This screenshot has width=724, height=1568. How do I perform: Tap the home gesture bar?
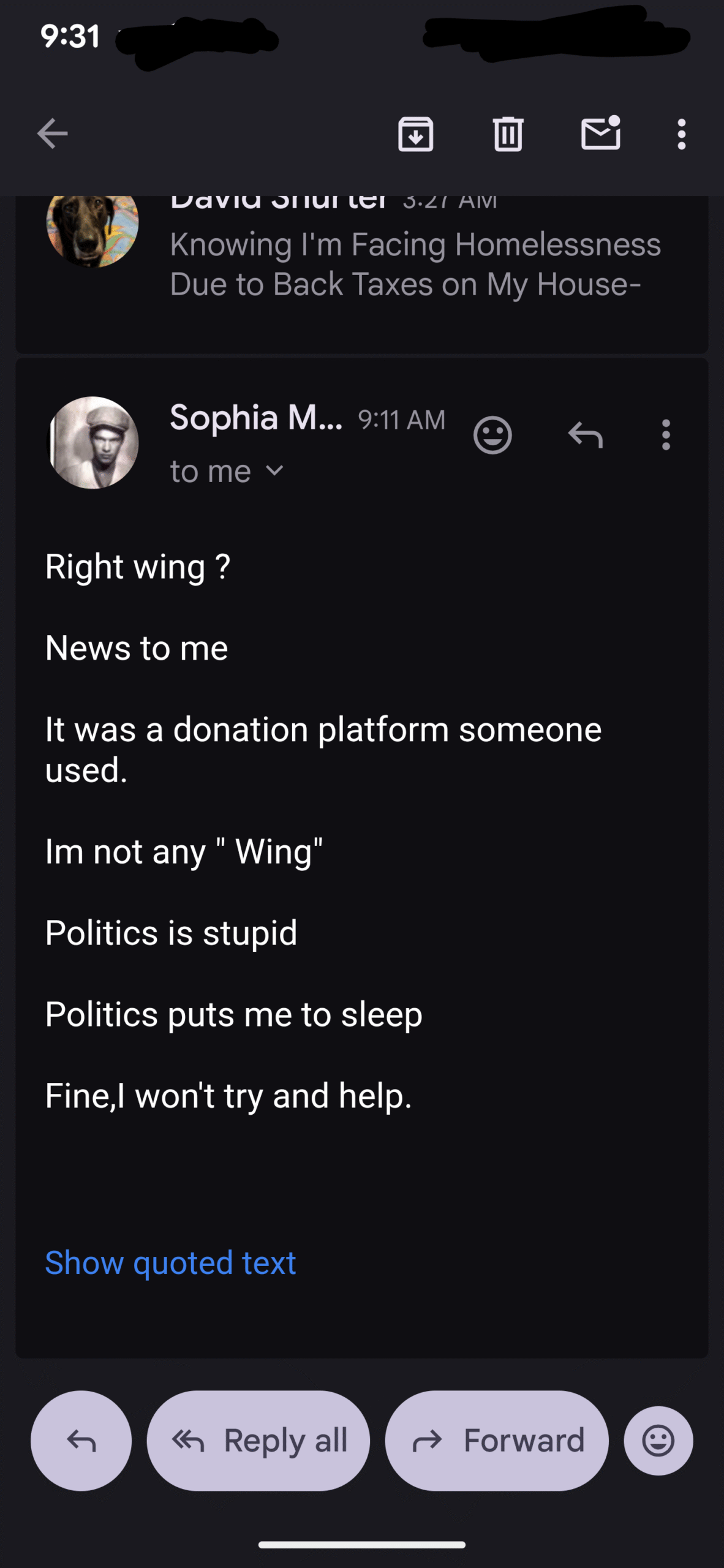362,1545
